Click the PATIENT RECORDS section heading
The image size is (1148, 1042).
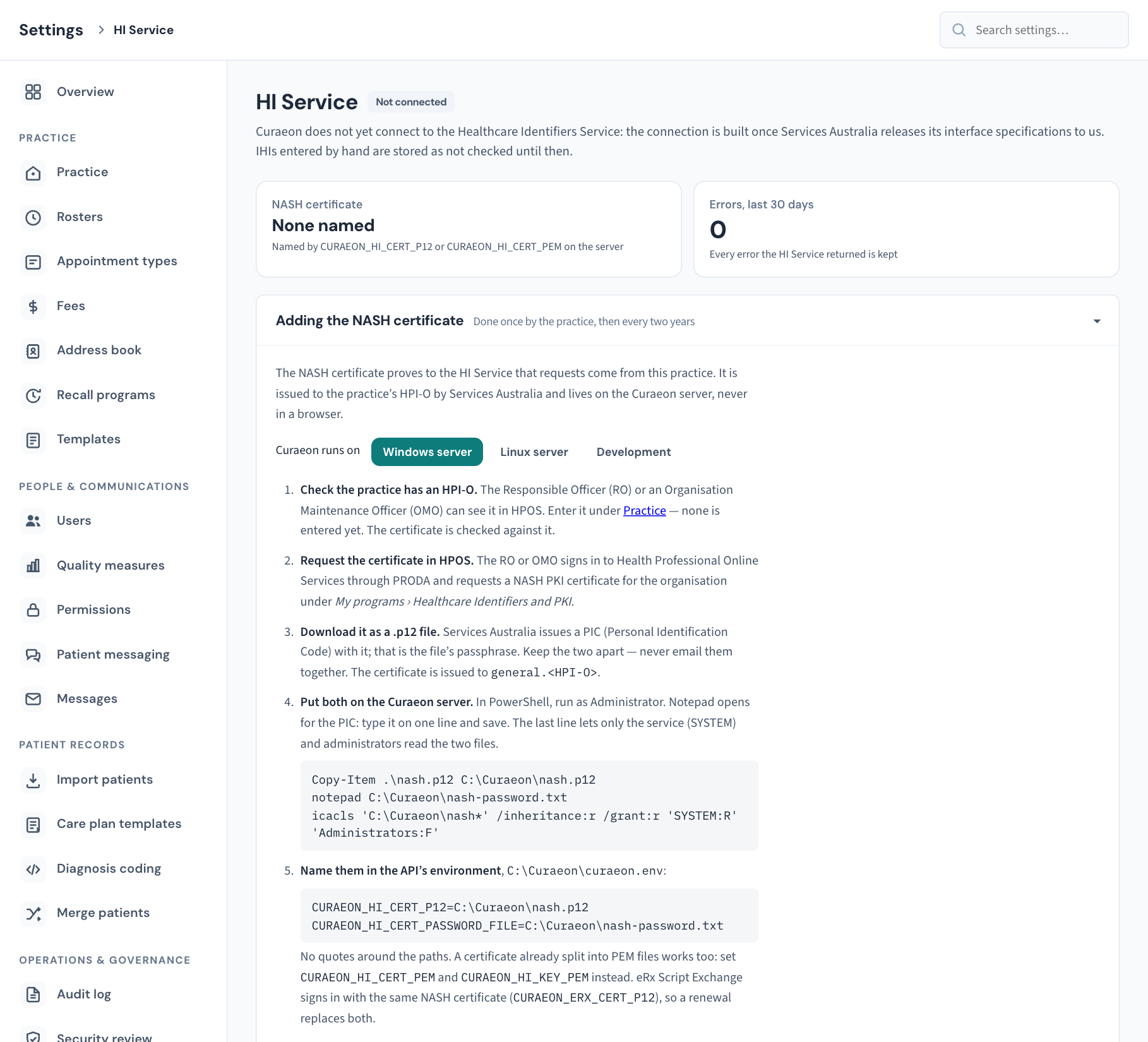[x=72, y=745]
